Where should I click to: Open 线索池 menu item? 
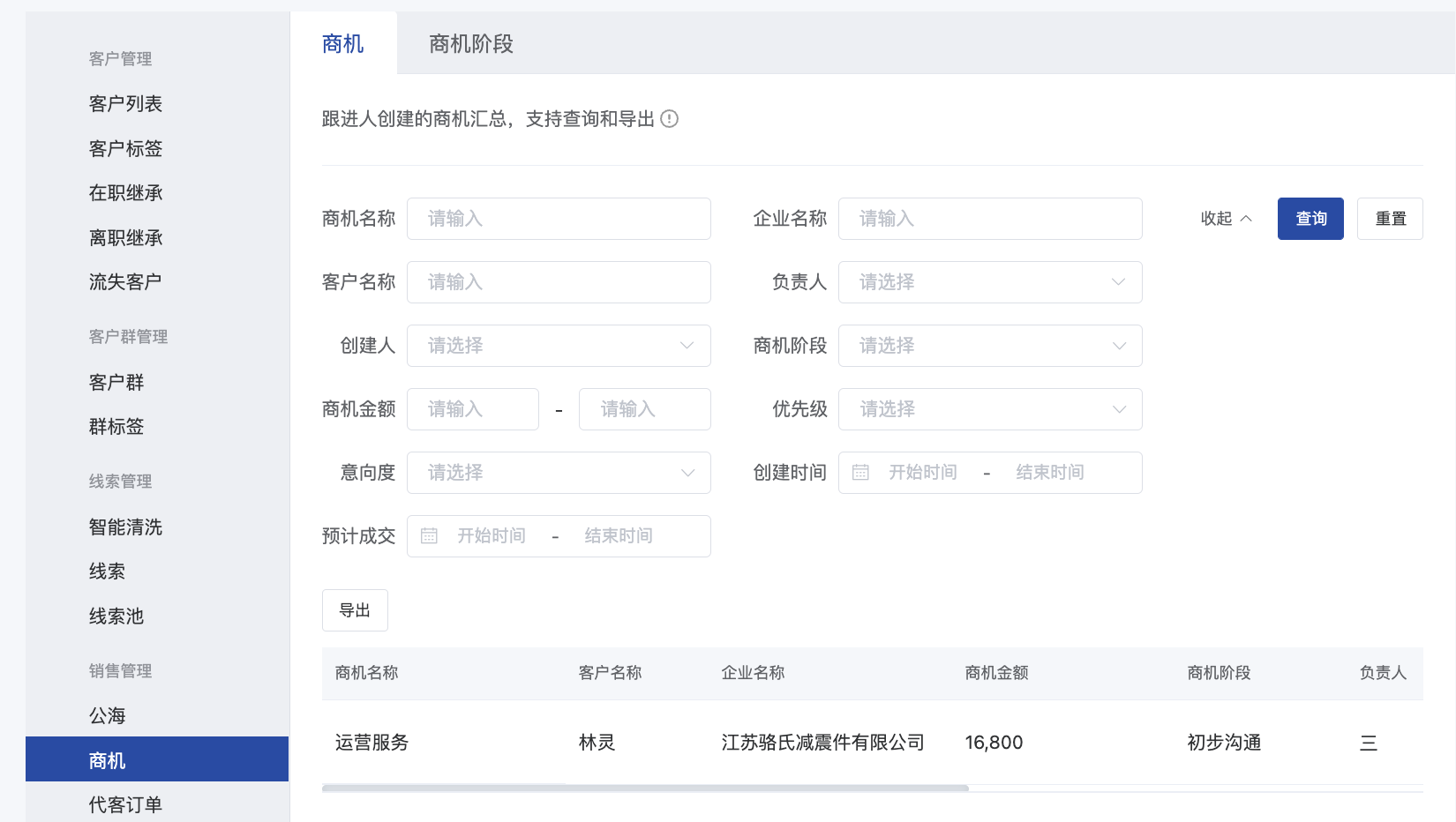click(x=116, y=616)
